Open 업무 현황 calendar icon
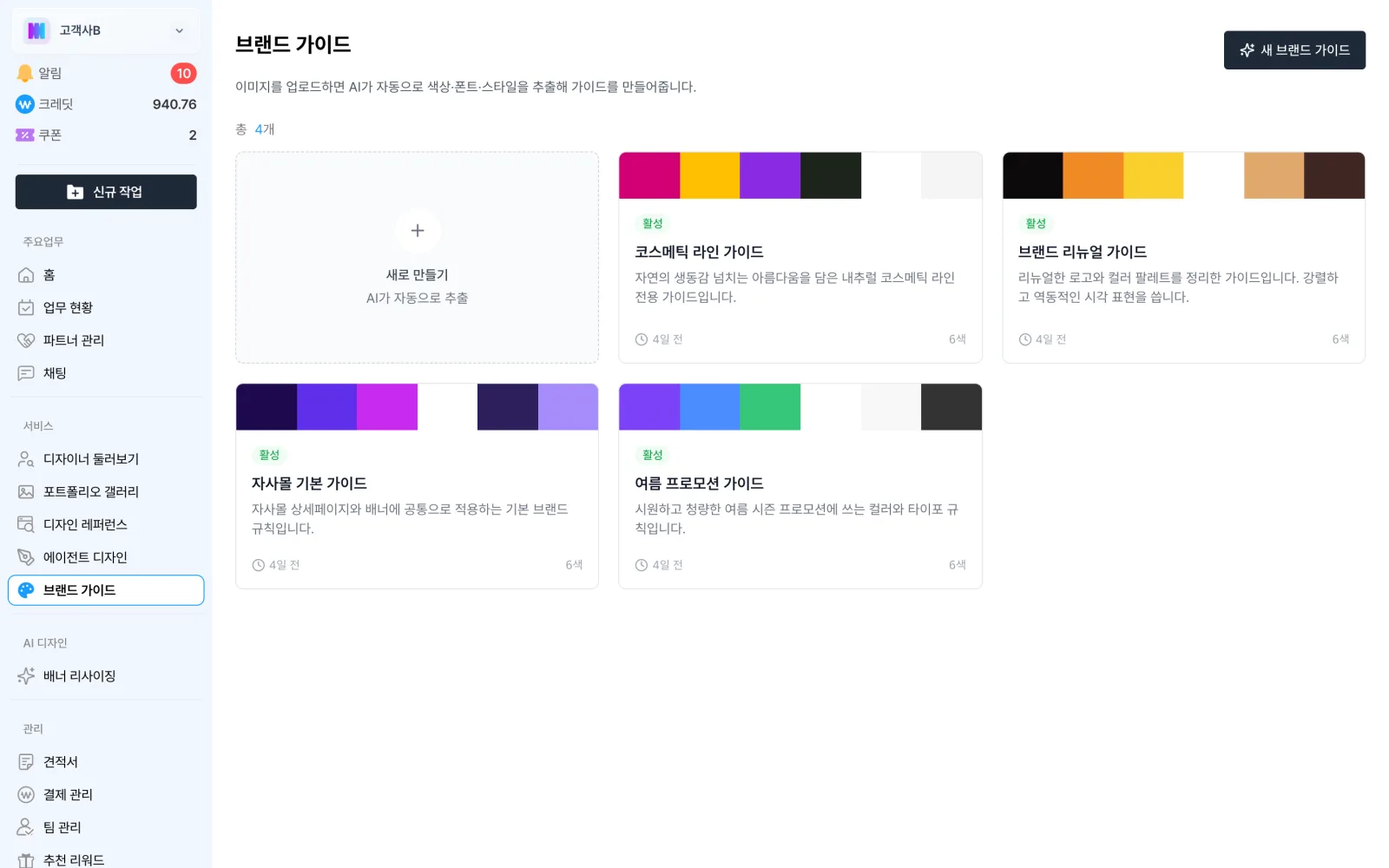This screenshot has width=1389, height=868. [x=26, y=308]
